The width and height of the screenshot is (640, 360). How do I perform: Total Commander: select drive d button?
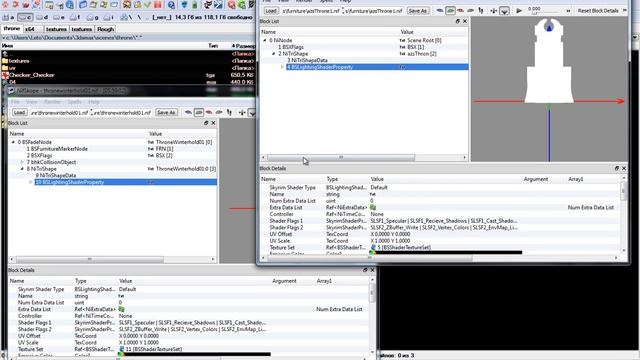(42, 18)
